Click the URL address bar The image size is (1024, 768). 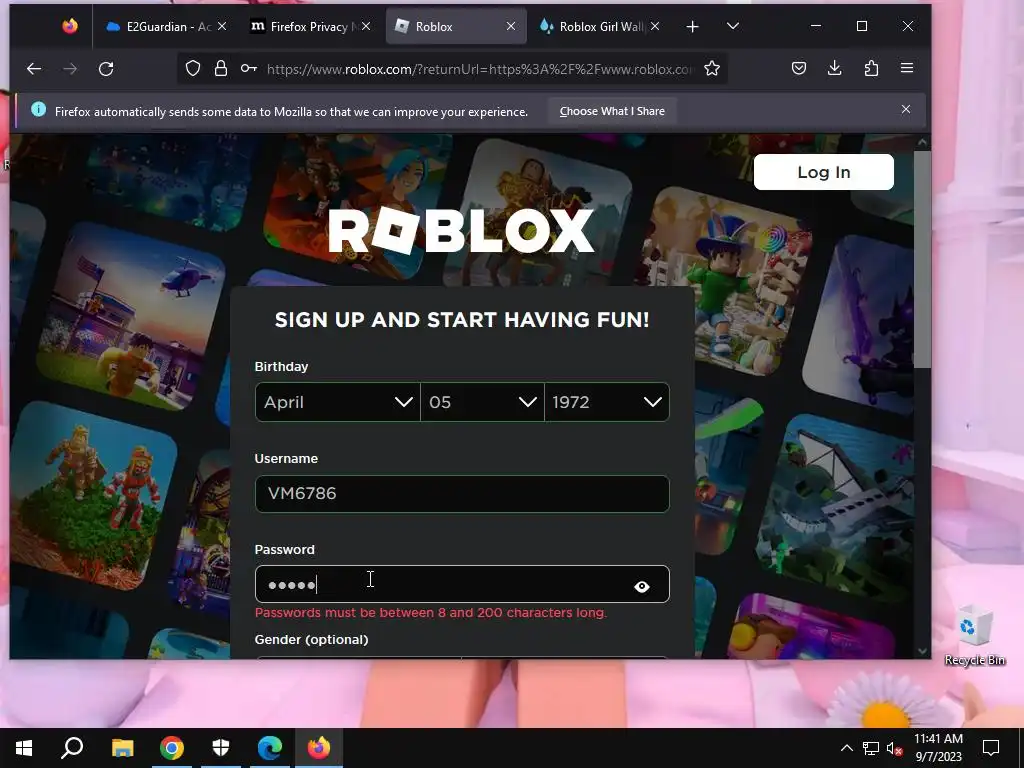479,69
